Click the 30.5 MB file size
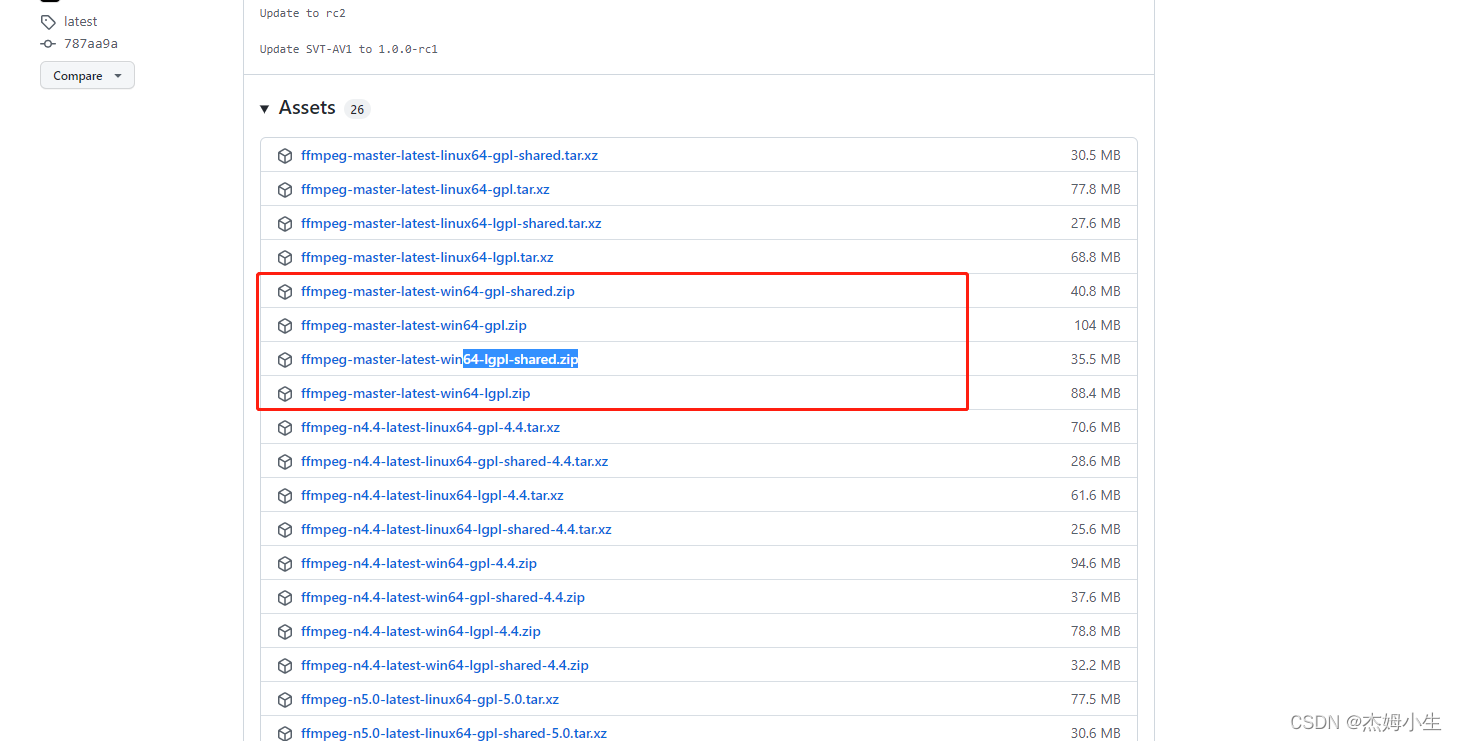This screenshot has height=741, width=1457. pyautogui.click(x=1096, y=156)
